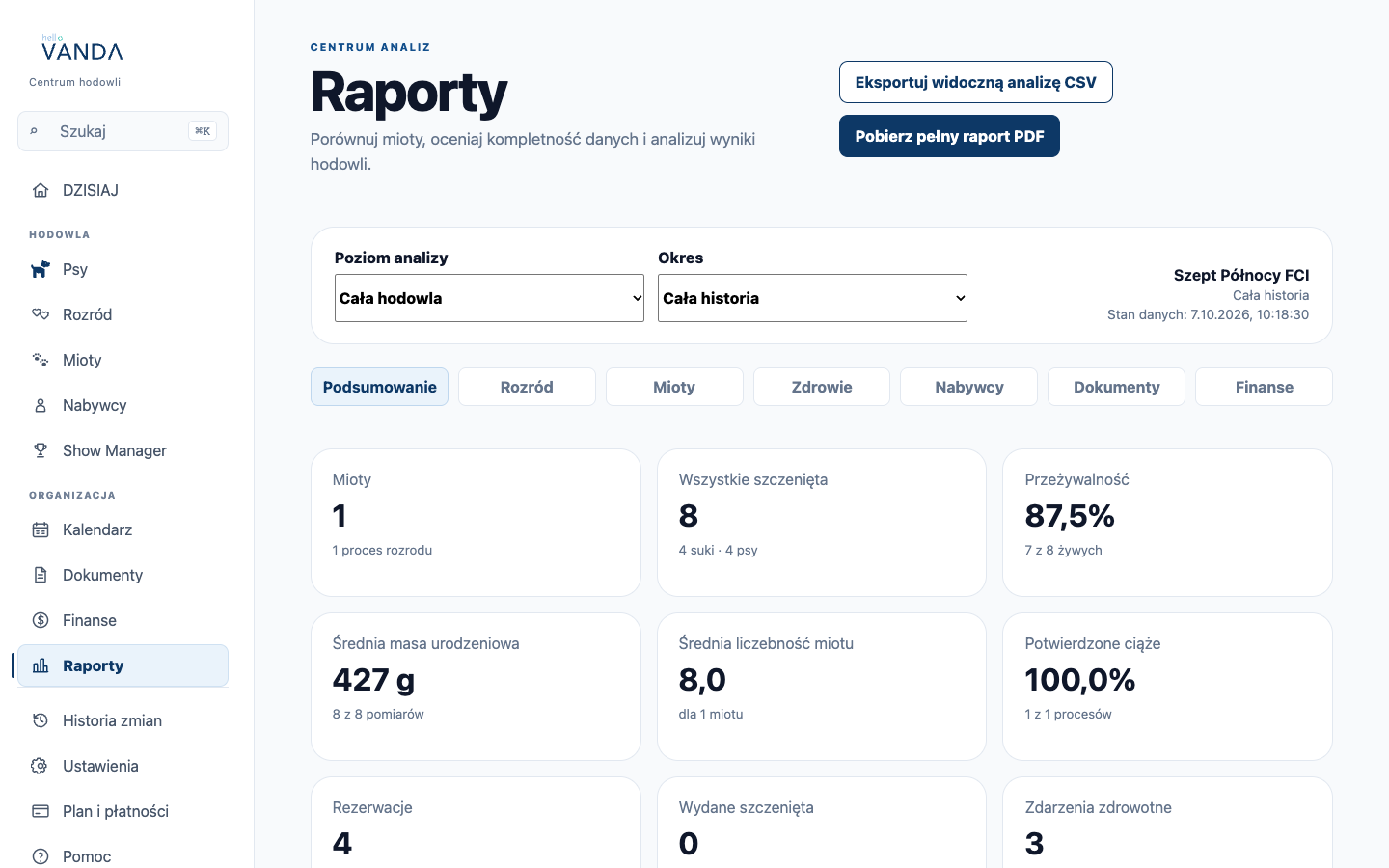Screen dimensions: 1389x868
Task: Open the Mioty report tab
Action: coord(674,387)
